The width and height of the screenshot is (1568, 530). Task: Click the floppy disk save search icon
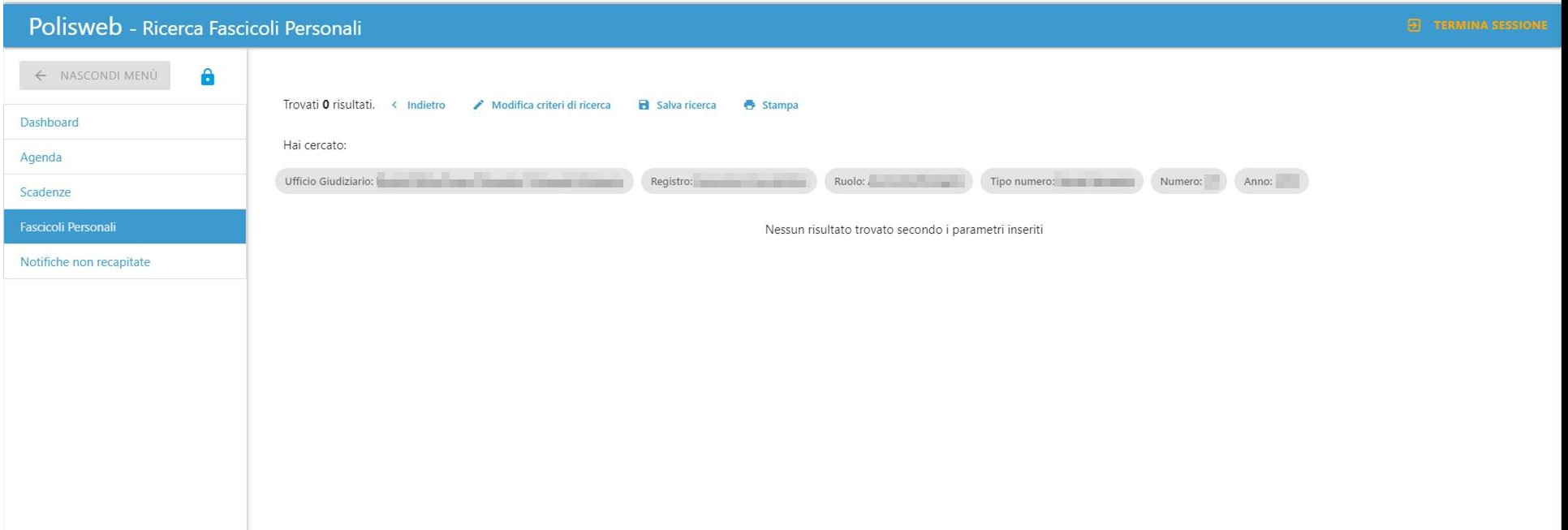click(644, 106)
